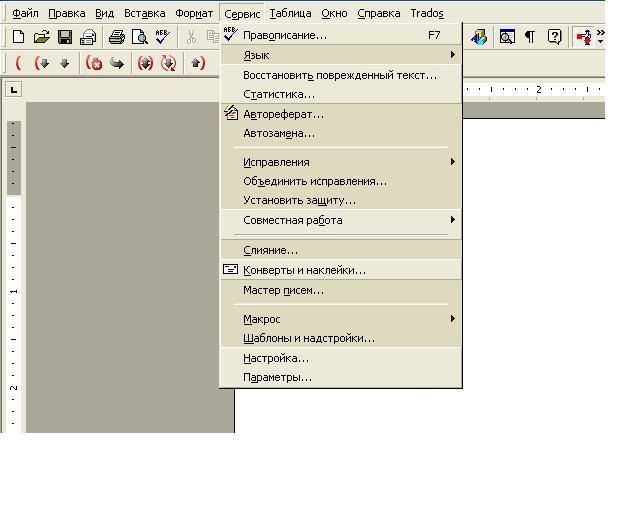Toggle the Document Map icon
Image resolution: width=640 pixels, height=512 pixels.
point(507,37)
